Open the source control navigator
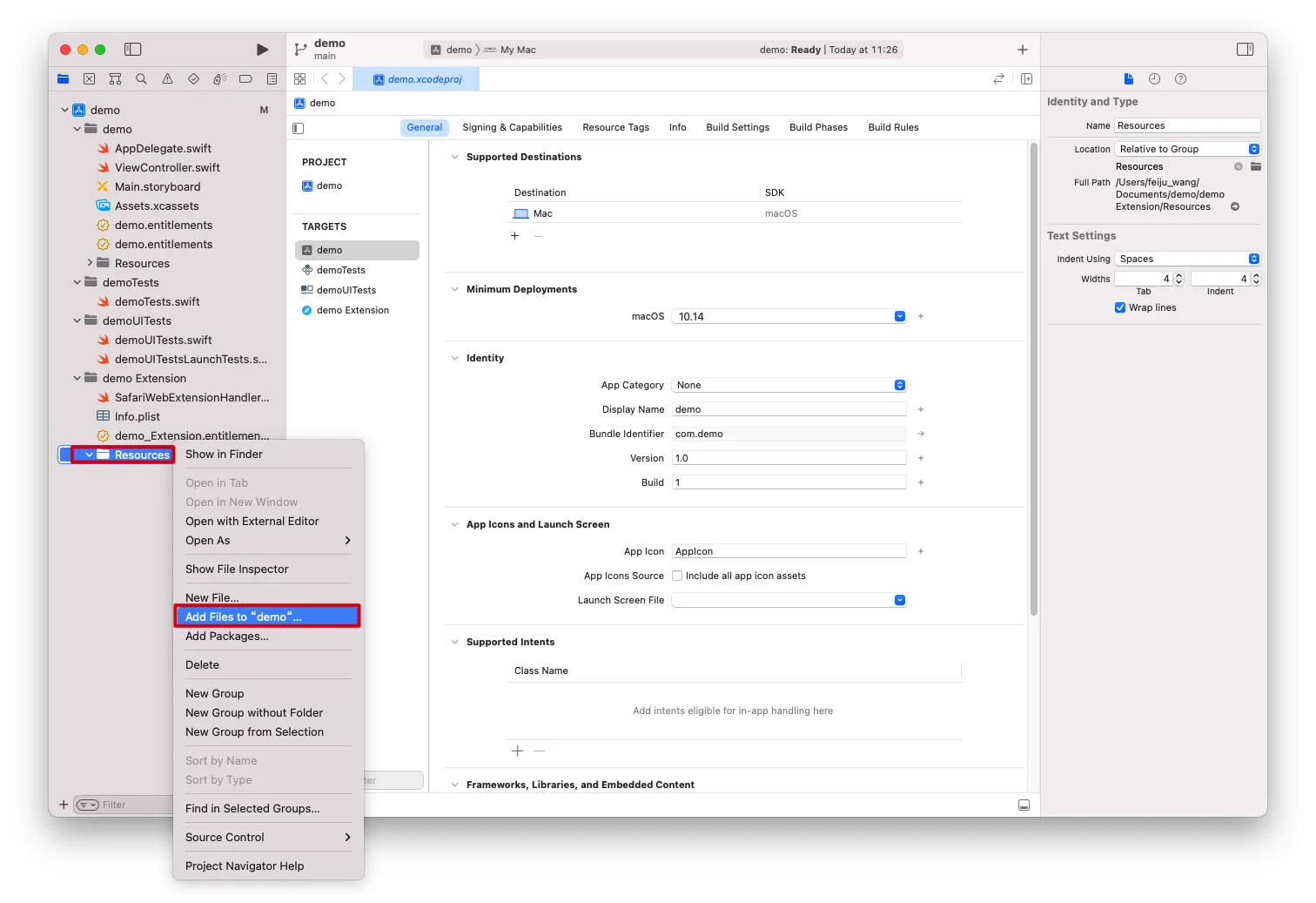The image size is (1316, 903). 89,79
